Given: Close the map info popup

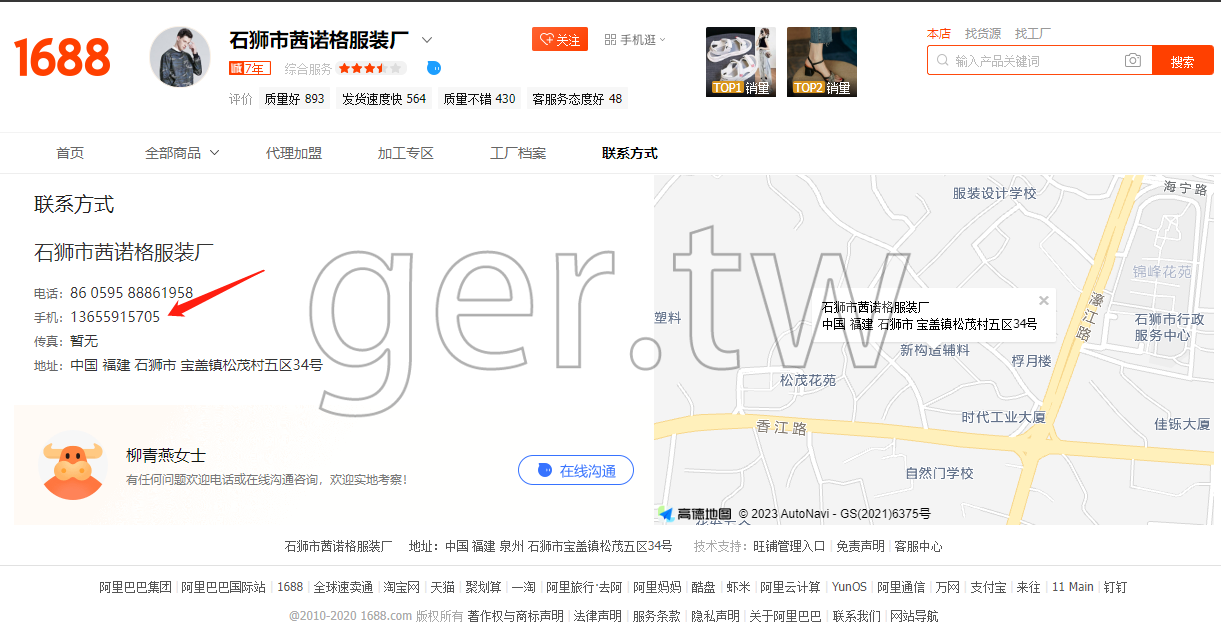Looking at the screenshot, I should (x=1044, y=300).
